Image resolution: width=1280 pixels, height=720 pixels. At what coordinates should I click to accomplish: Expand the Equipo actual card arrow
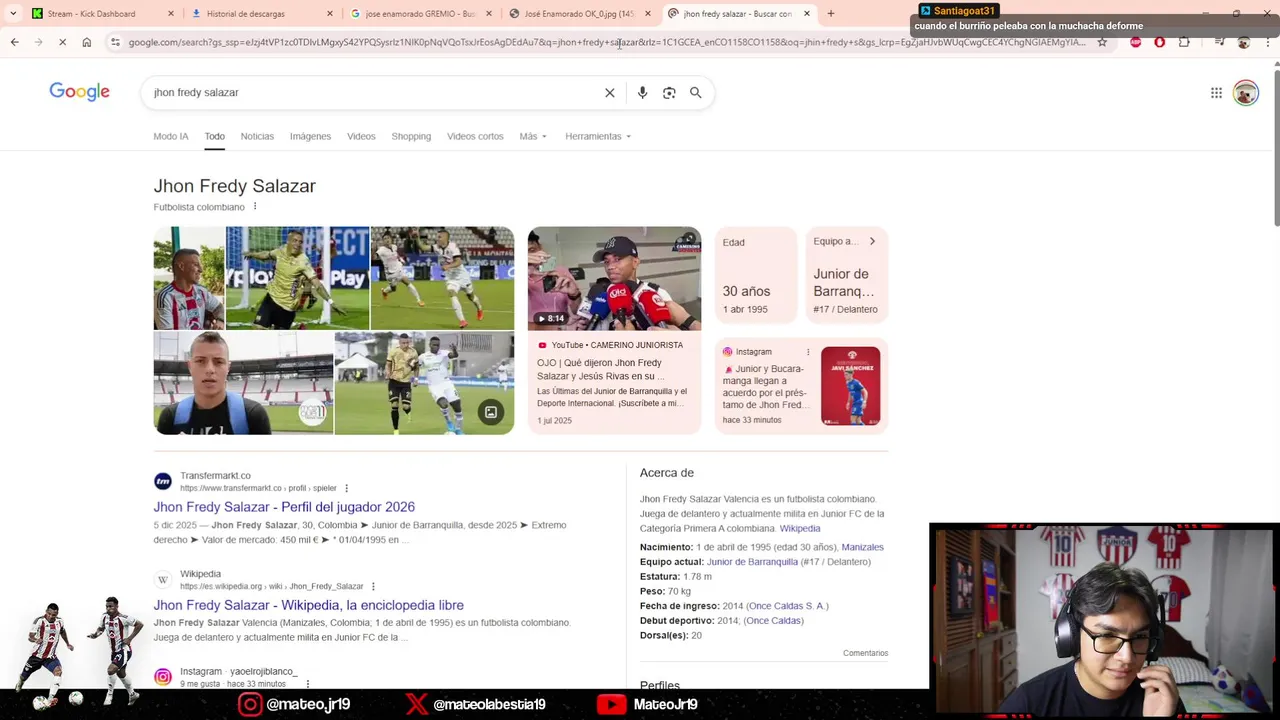tap(872, 241)
